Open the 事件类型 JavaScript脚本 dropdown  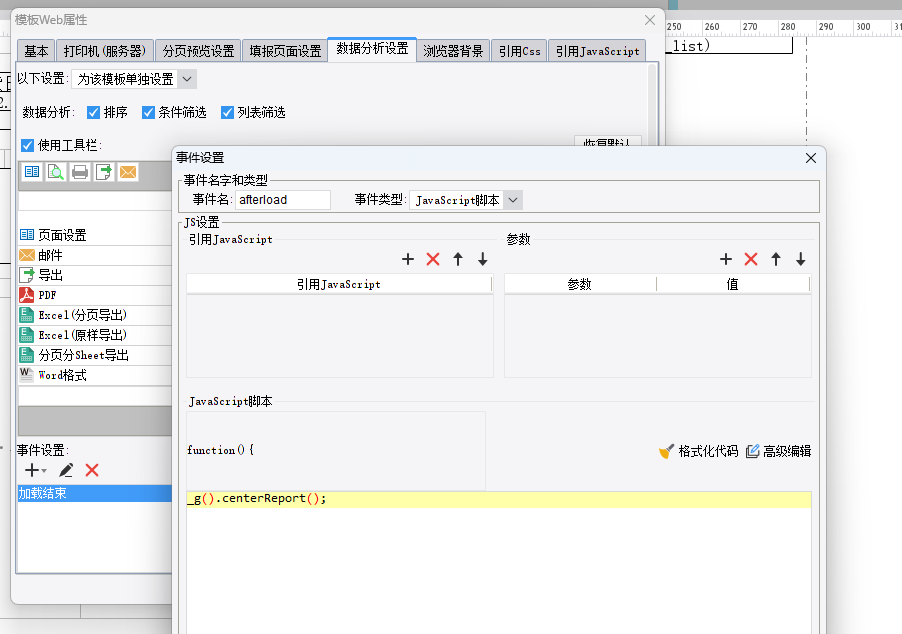coord(513,200)
